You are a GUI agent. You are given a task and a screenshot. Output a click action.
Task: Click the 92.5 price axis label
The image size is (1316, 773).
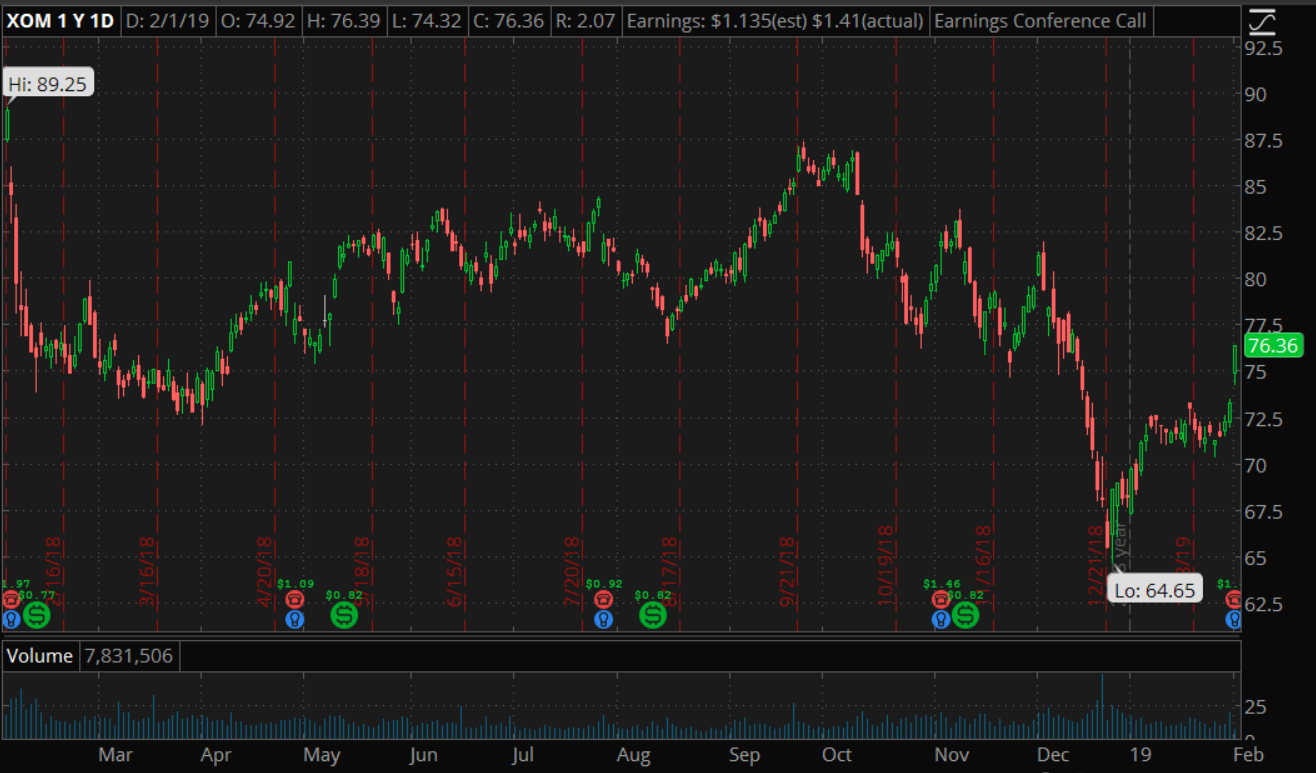[1266, 48]
